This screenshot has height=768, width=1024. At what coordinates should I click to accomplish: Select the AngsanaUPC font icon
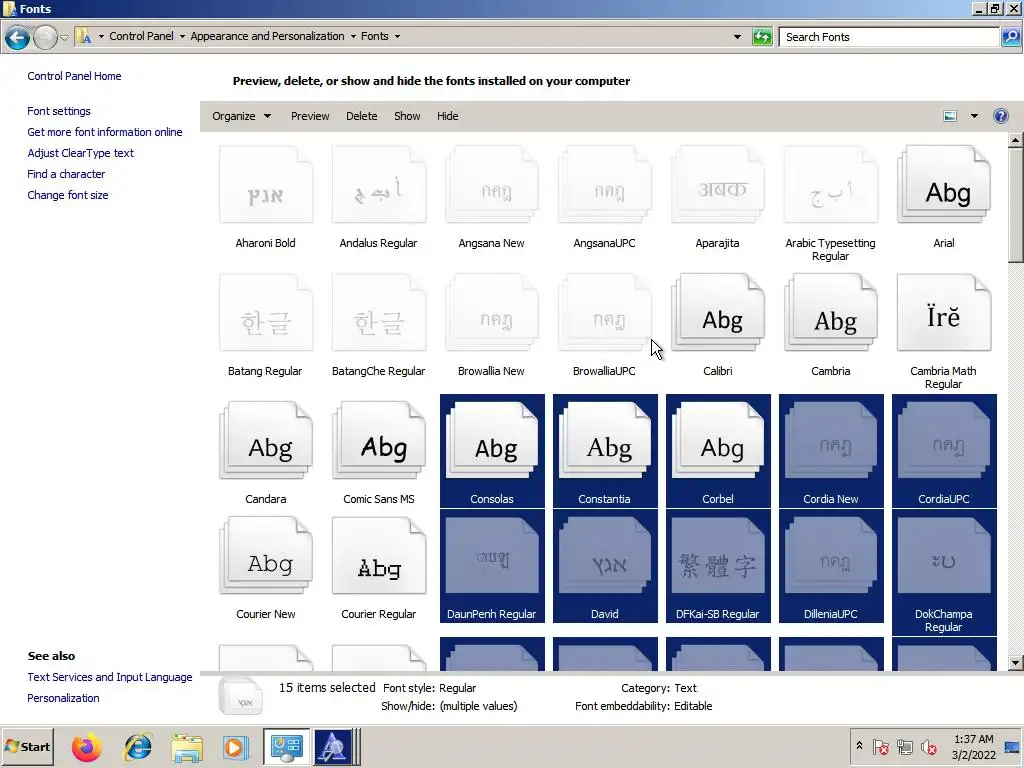(x=605, y=185)
